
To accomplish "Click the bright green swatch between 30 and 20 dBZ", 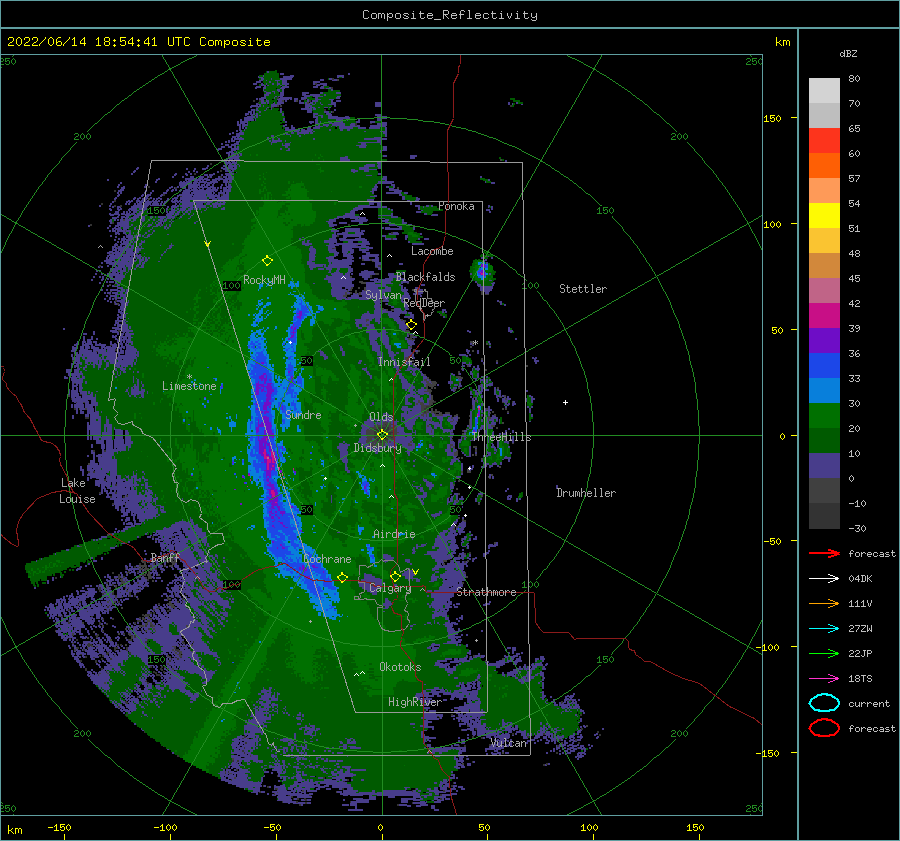I will click(x=824, y=416).
